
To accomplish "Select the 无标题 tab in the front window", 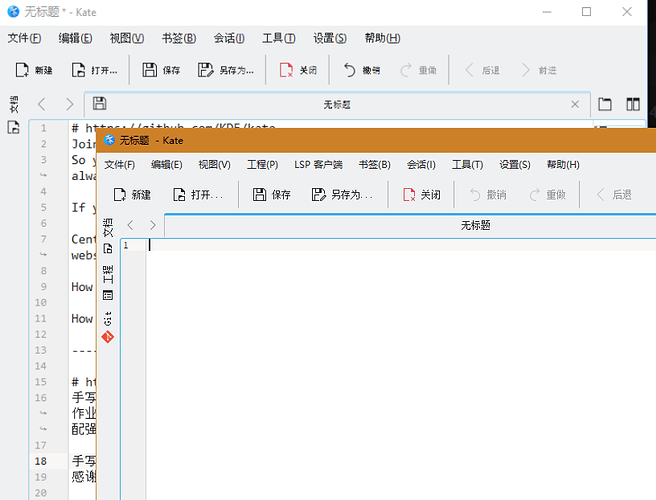I will (475, 225).
